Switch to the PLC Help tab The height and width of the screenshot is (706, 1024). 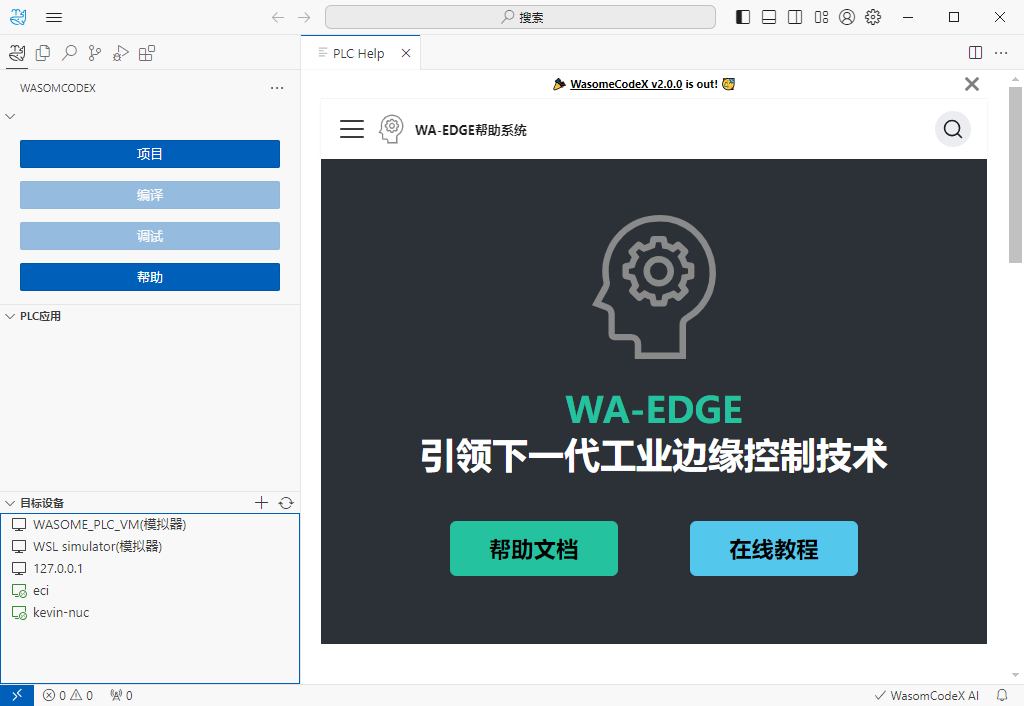(358, 54)
